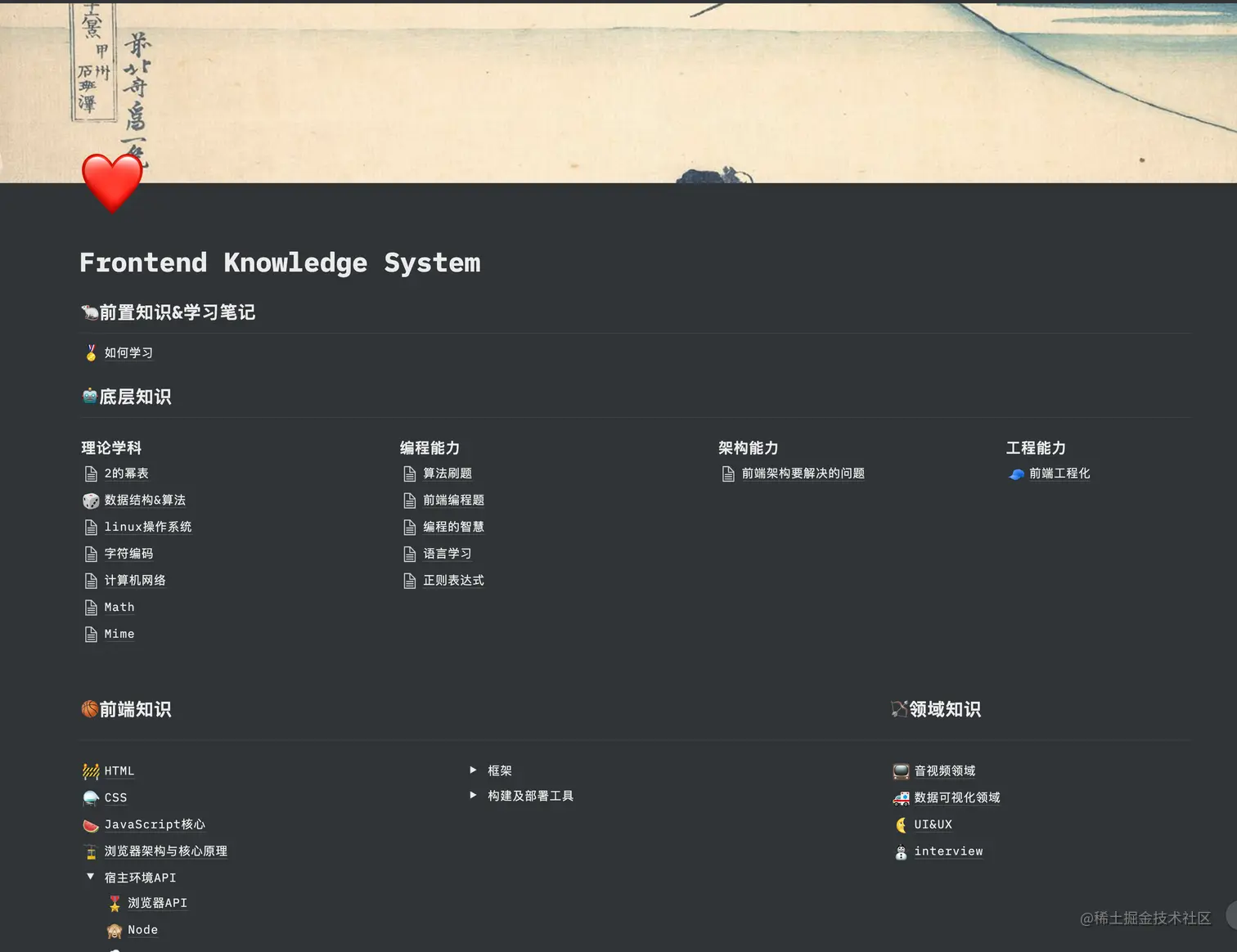Open the 前端架构要解决的问题 page
Screen dimensions: 1237x952
click(x=803, y=474)
